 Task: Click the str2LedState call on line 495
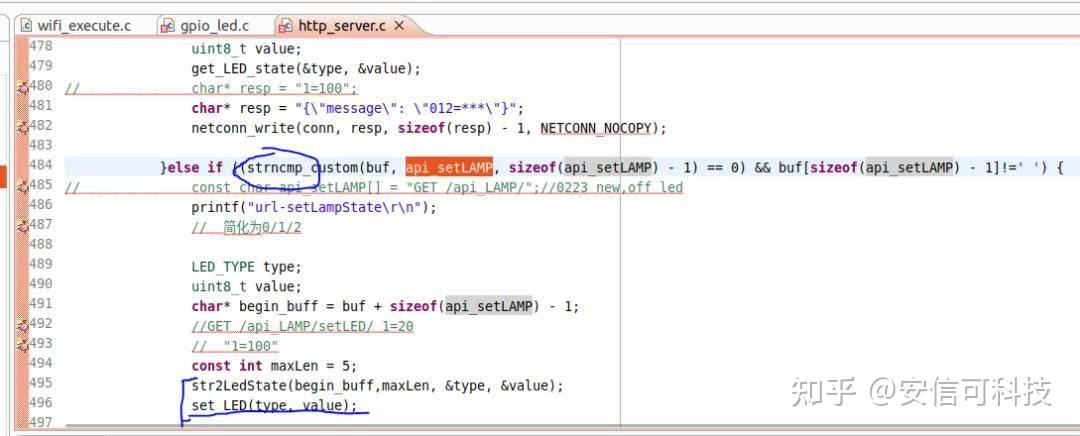(x=377, y=386)
